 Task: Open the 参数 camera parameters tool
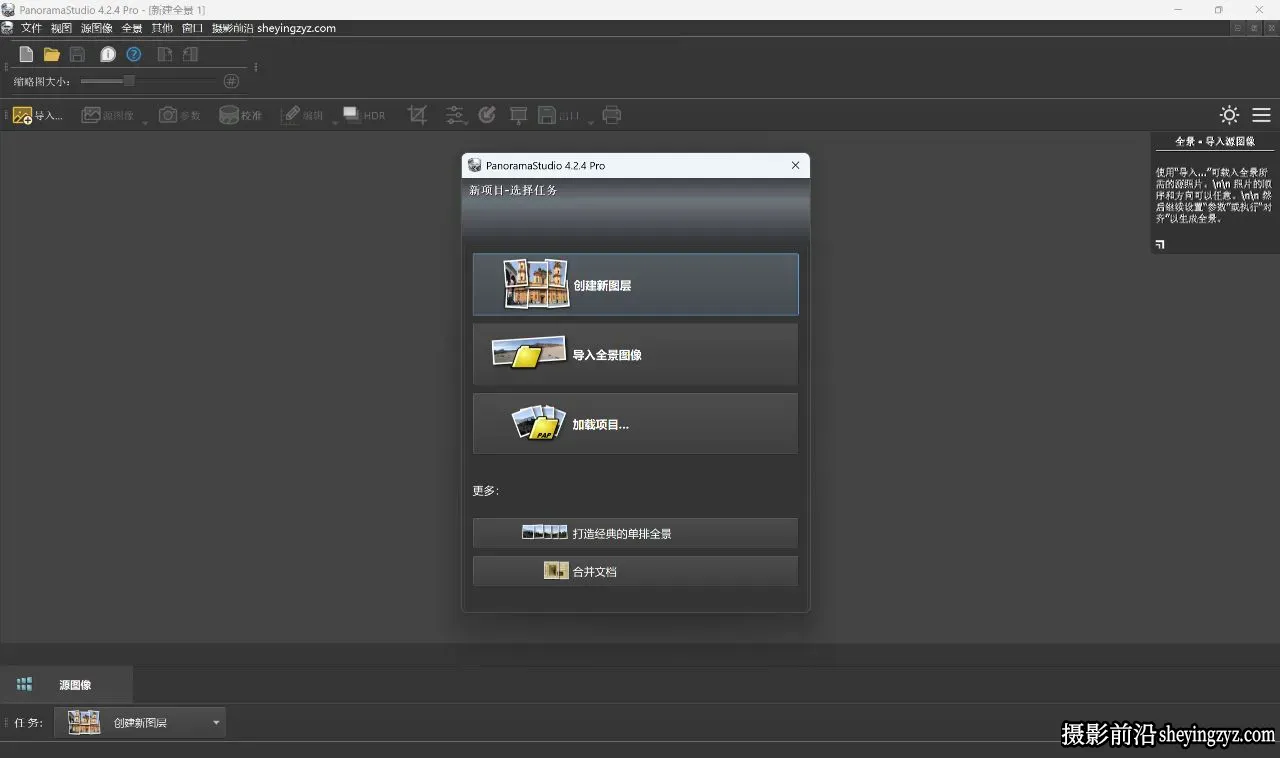pos(180,115)
